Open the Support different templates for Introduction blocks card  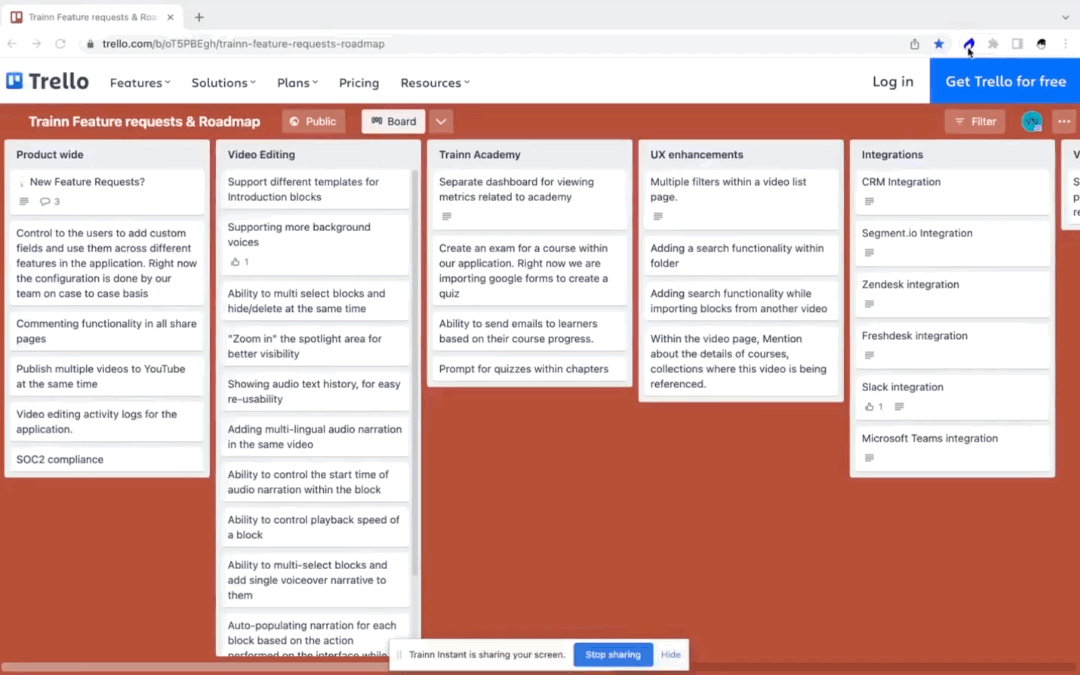[x=315, y=189]
